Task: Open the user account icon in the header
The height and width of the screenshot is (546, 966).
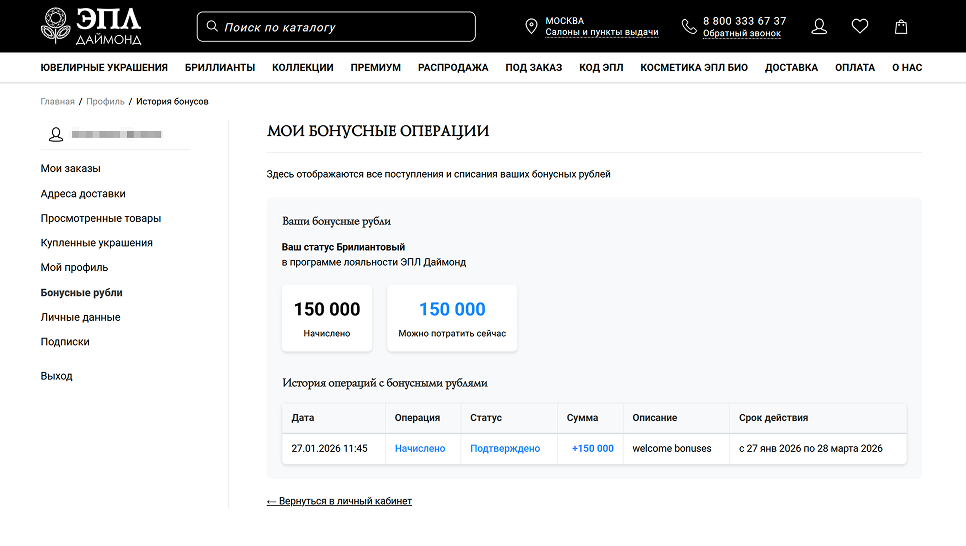Action: tap(819, 26)
